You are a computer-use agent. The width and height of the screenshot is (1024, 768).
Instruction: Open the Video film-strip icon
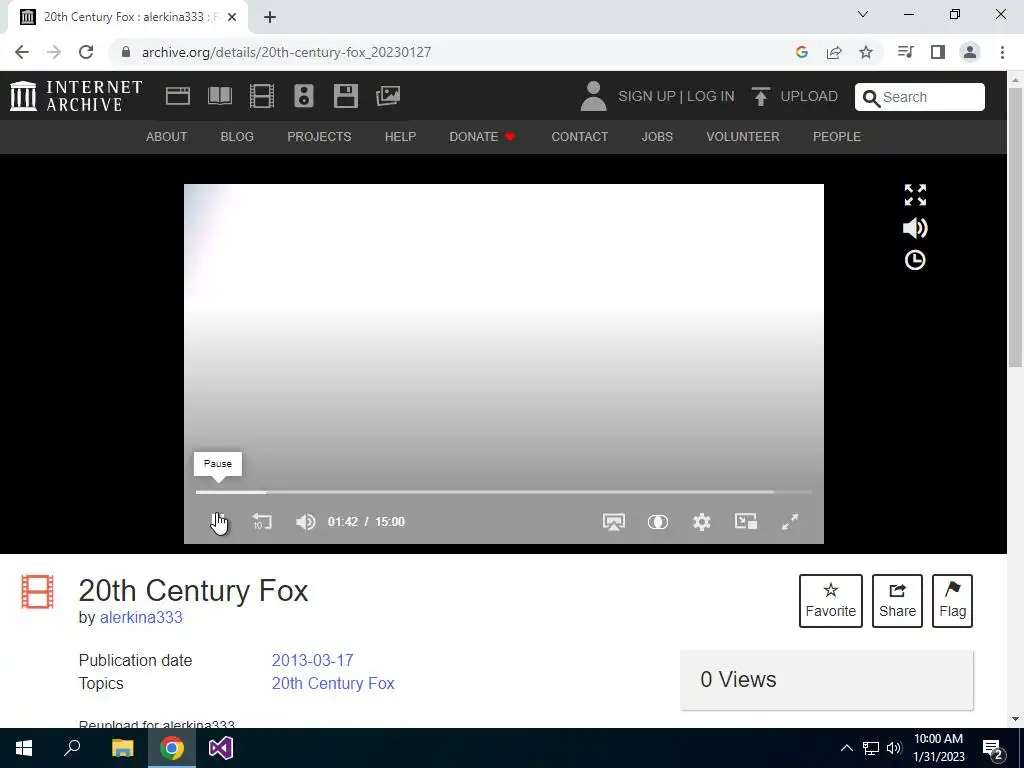(x=262, y=96)
